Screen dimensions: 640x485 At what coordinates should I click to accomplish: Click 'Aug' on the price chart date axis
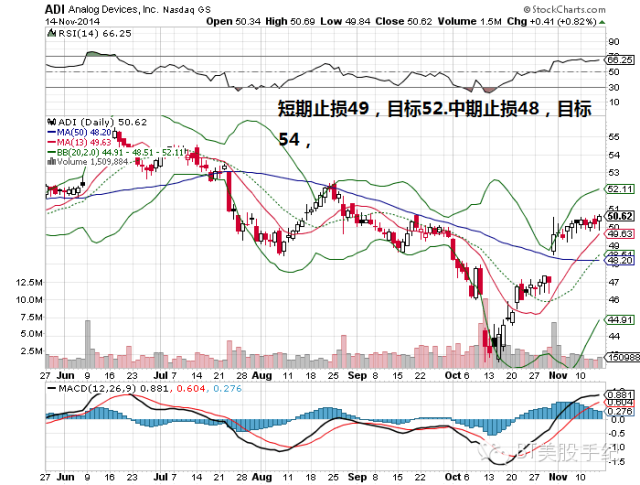(x=262, y=375)
